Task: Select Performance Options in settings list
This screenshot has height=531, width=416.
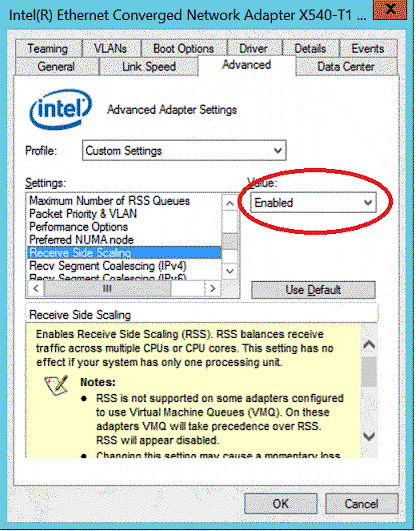Action: tap(124, 227)
